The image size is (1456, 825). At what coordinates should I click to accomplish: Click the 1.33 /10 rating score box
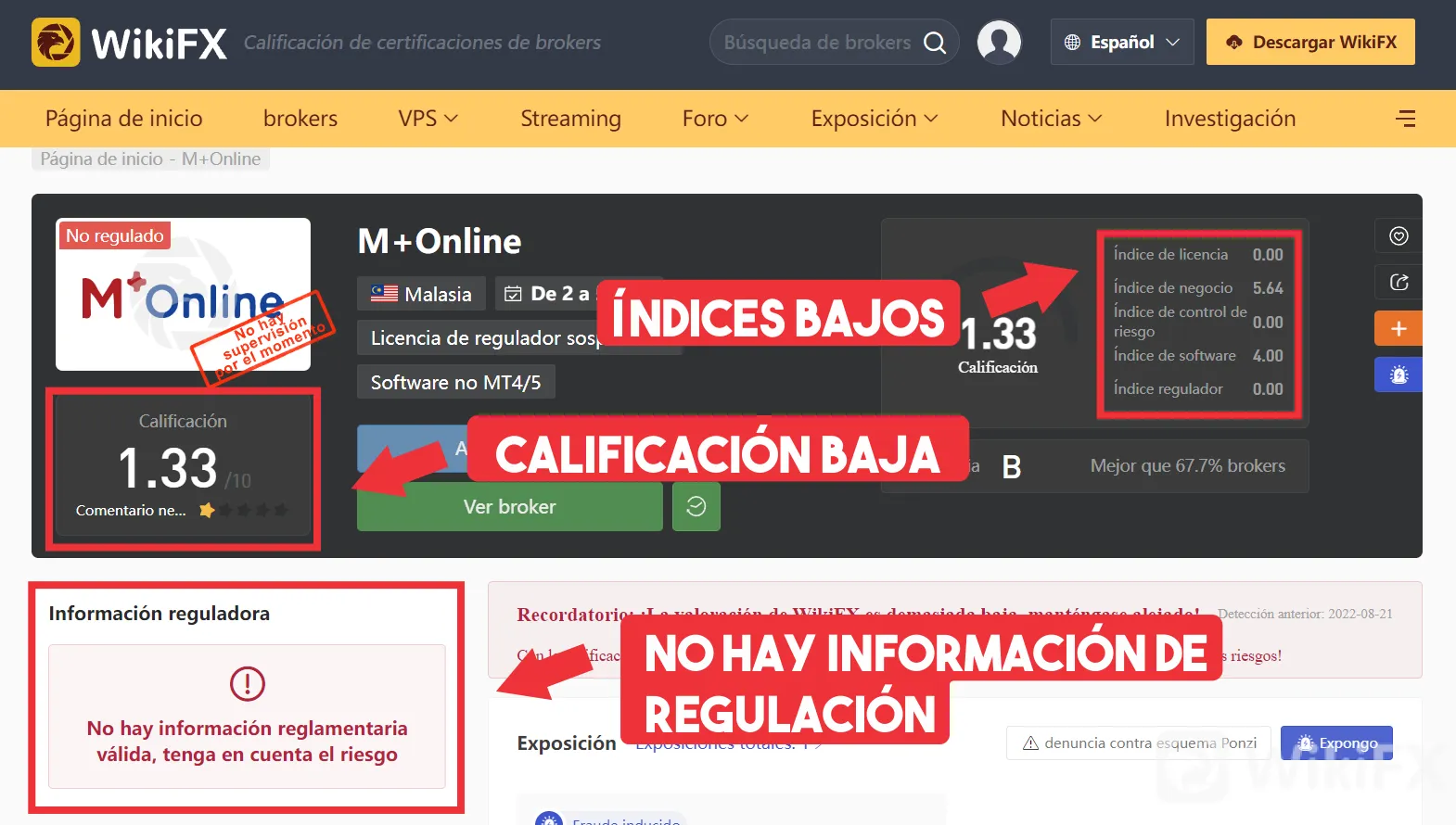pos(183,467)
